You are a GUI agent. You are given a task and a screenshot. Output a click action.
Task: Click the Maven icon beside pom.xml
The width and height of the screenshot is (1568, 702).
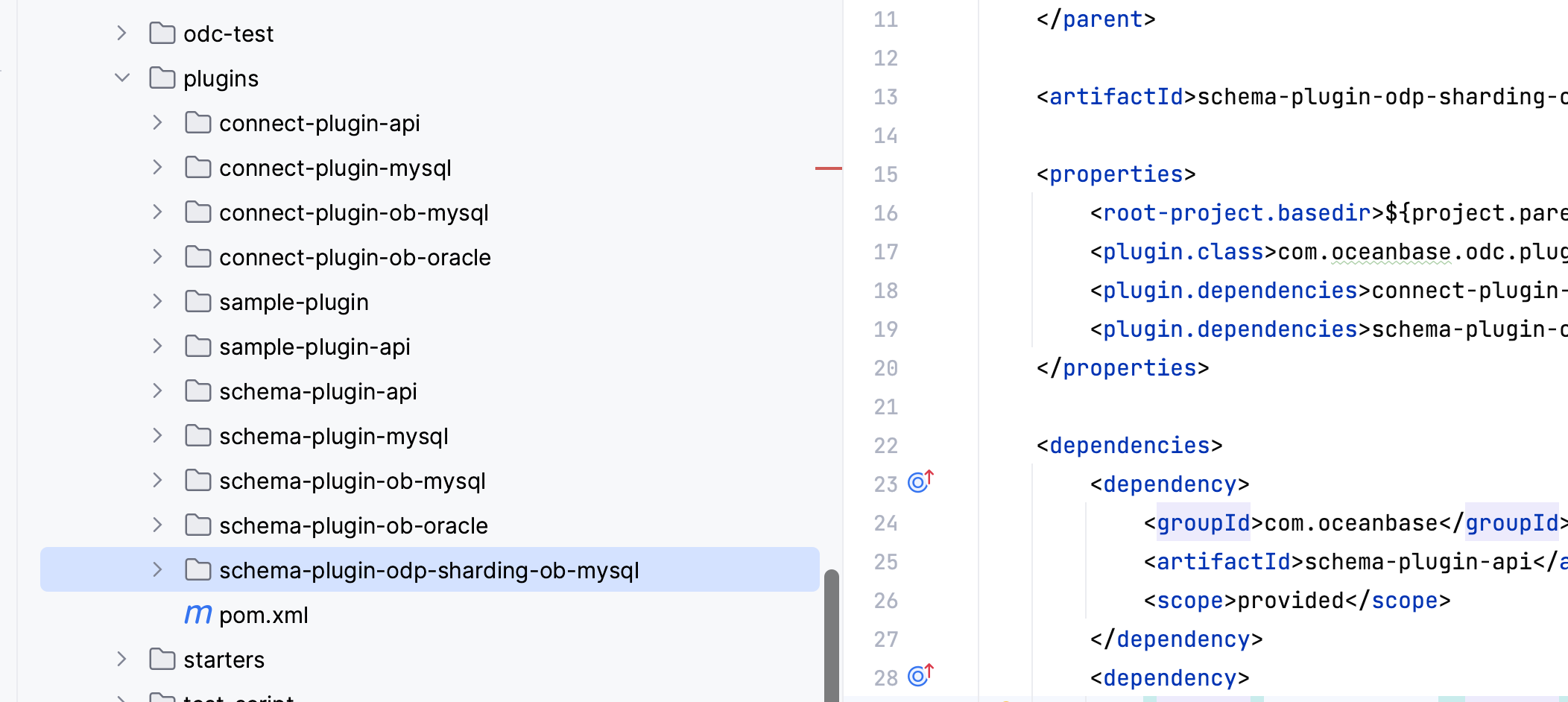(197, 615)
